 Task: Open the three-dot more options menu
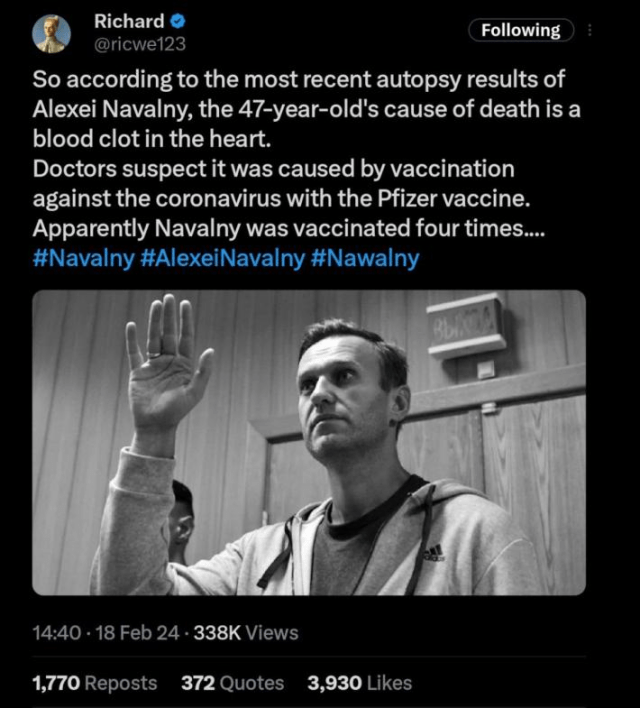pyautogui.click(x=589, y=30)
